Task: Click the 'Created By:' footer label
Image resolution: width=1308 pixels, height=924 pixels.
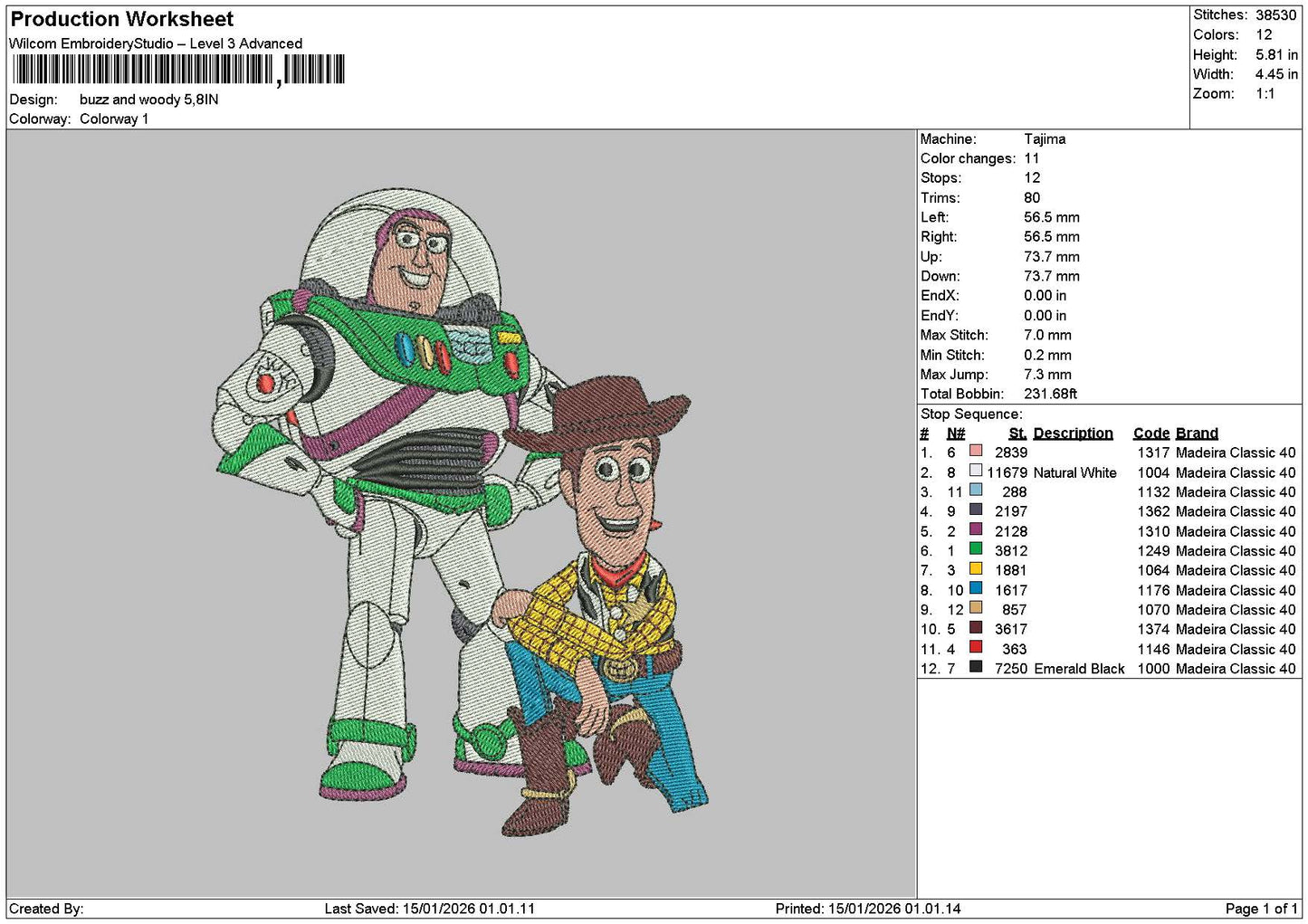Action: [x=46, y=910]
